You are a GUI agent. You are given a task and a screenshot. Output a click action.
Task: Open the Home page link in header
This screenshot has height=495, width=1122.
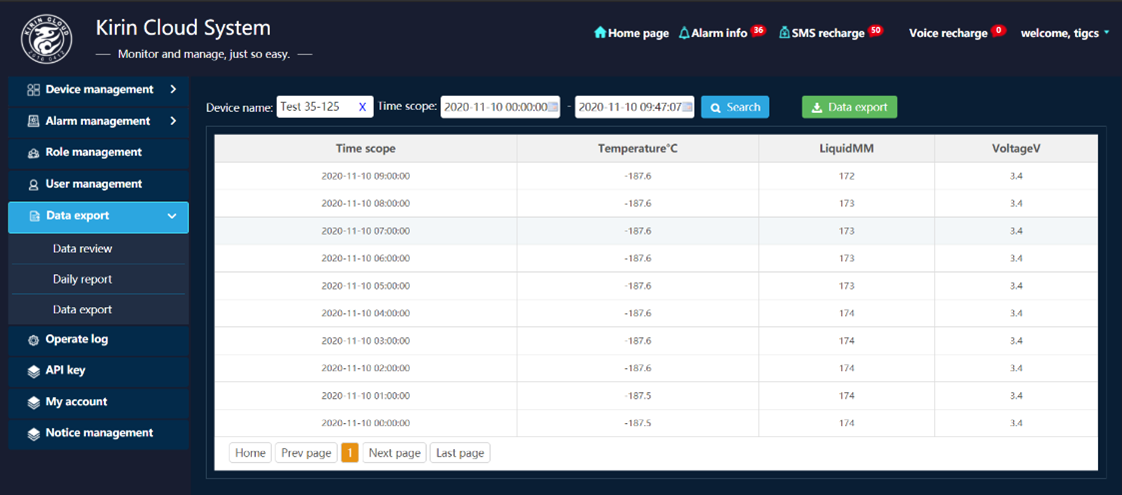tap(632, 33)
